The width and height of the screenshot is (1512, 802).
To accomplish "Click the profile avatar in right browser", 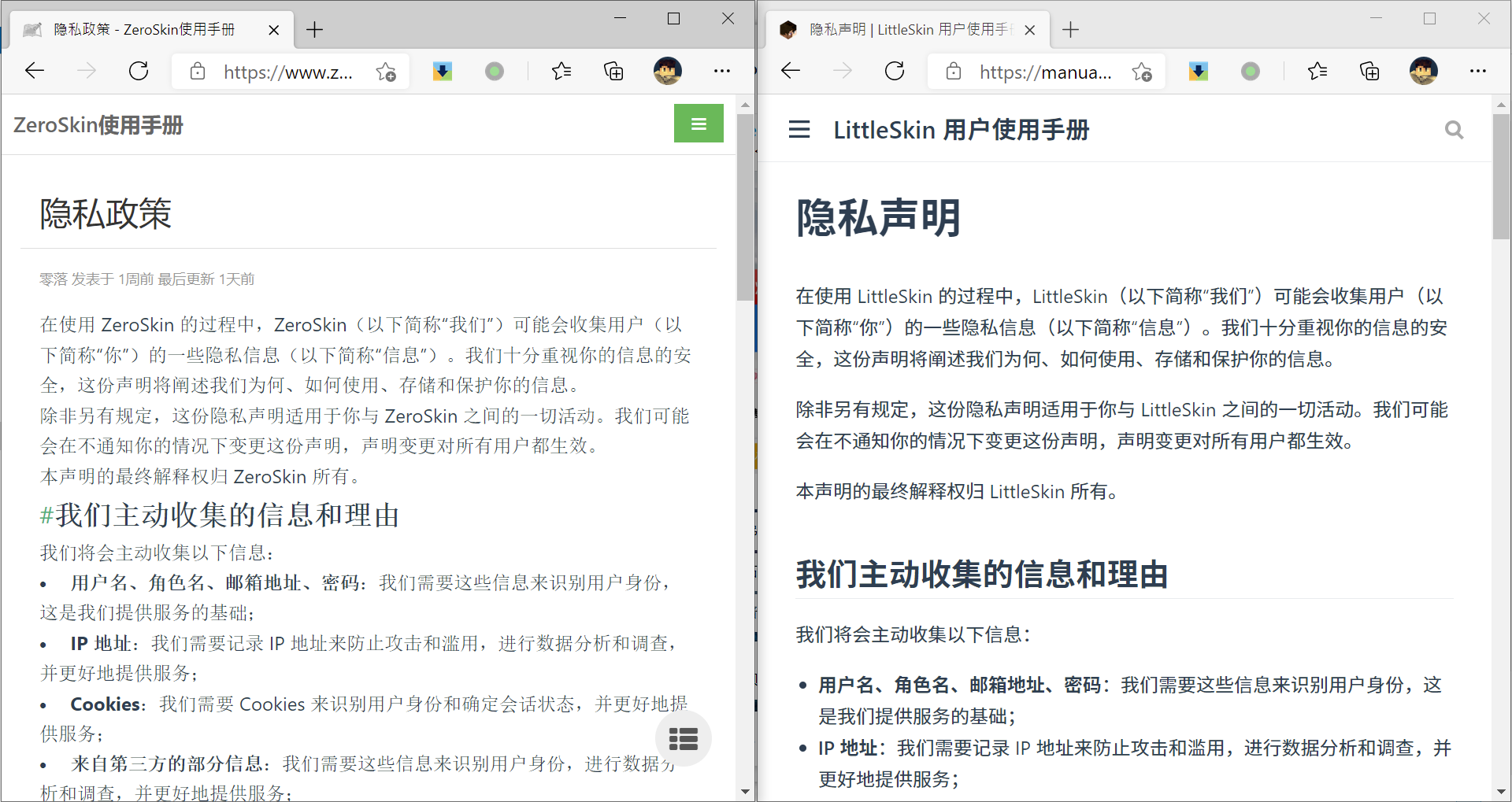I will 1423,72.
